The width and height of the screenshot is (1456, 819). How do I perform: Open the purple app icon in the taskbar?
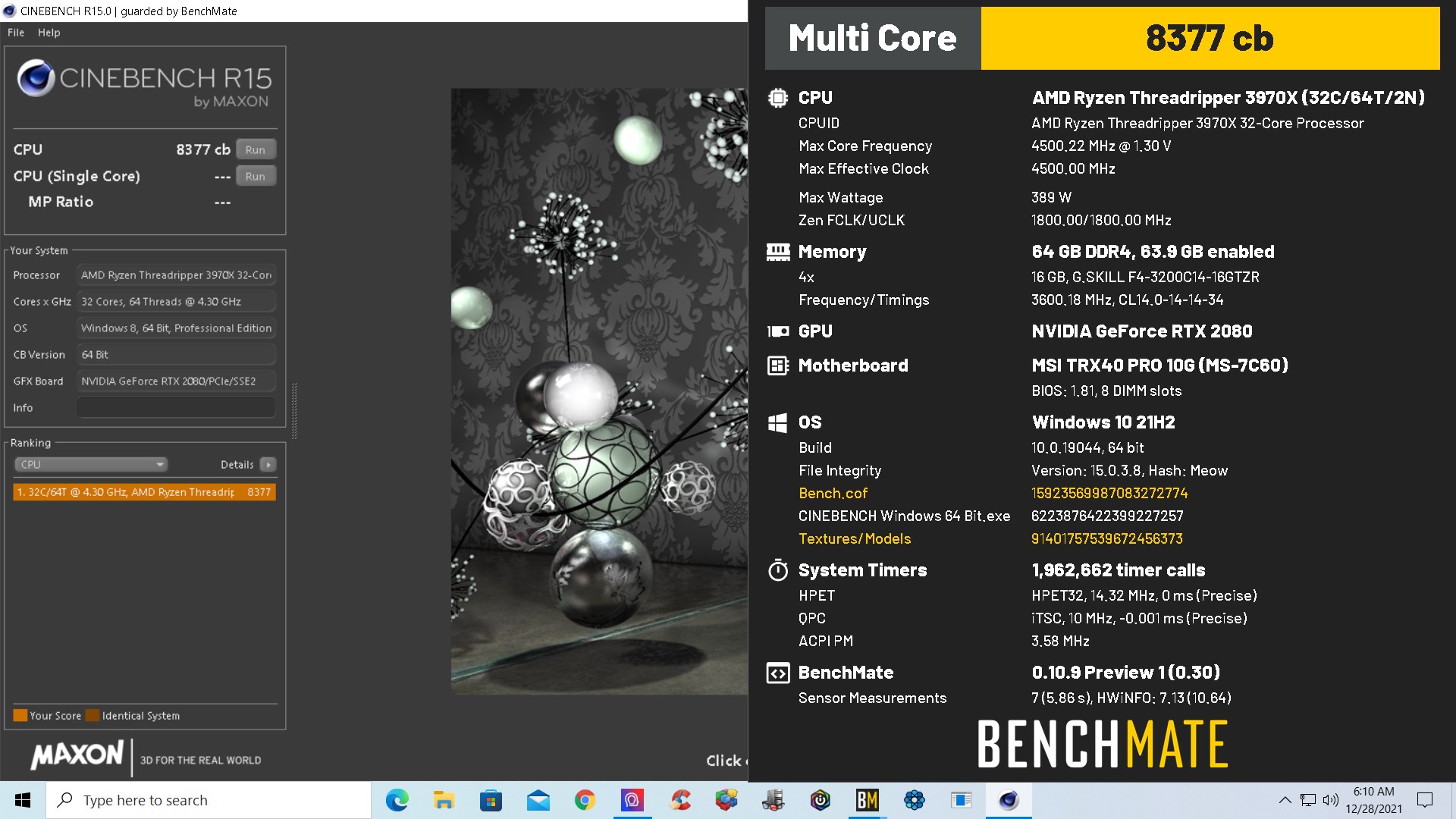pyautogui.click(x=632, y=800)
